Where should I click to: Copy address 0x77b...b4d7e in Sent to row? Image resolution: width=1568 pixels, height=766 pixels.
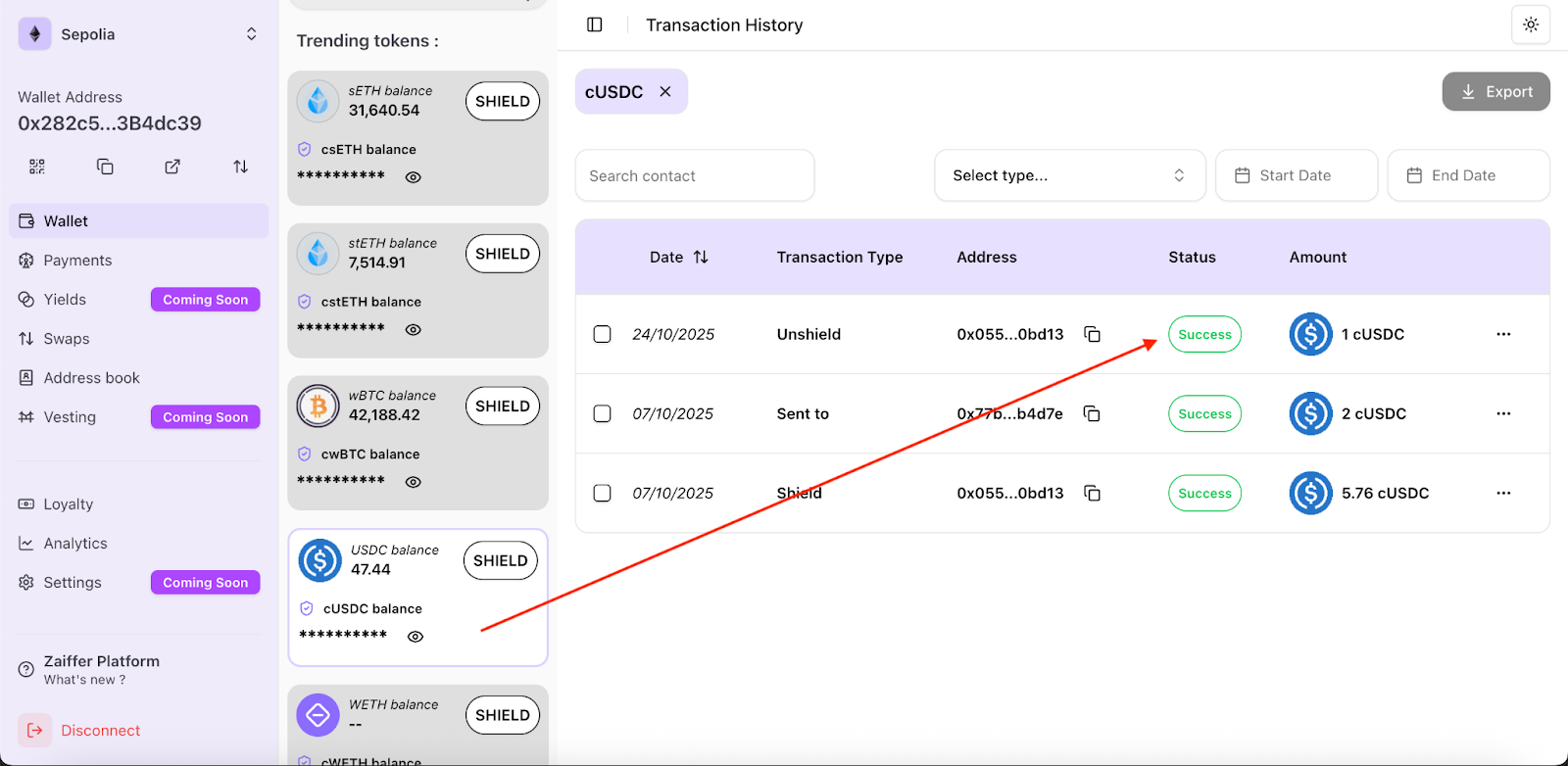pos(1092,413)
